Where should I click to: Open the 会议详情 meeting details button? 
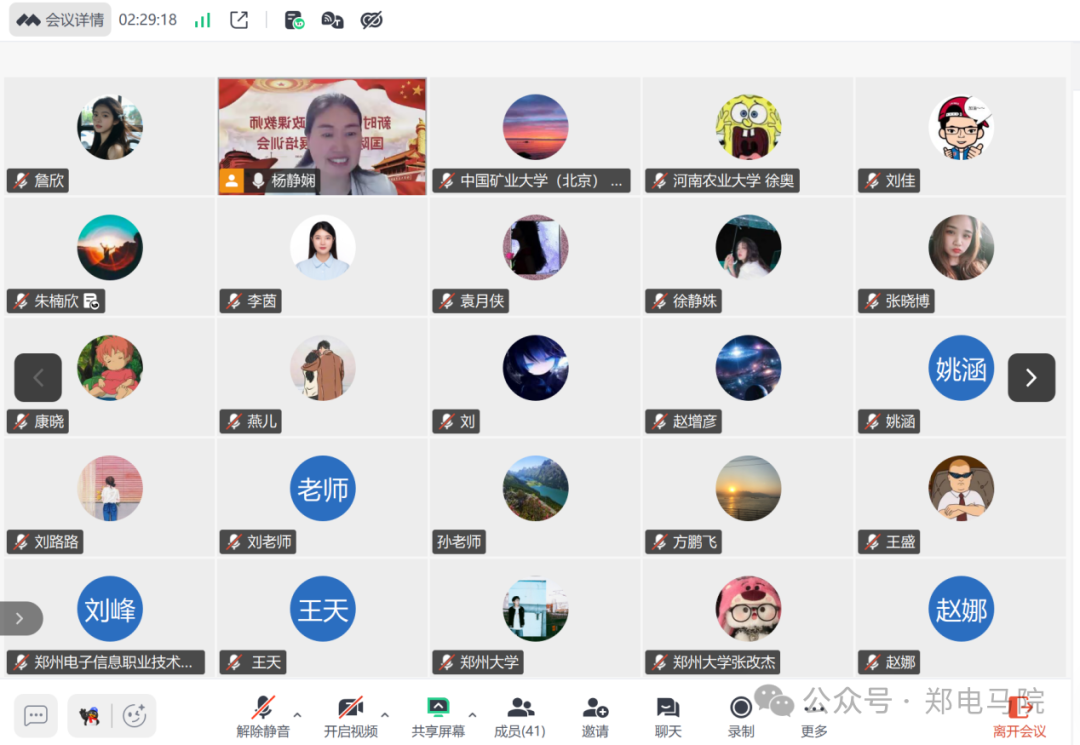click(x=60, y=20)
